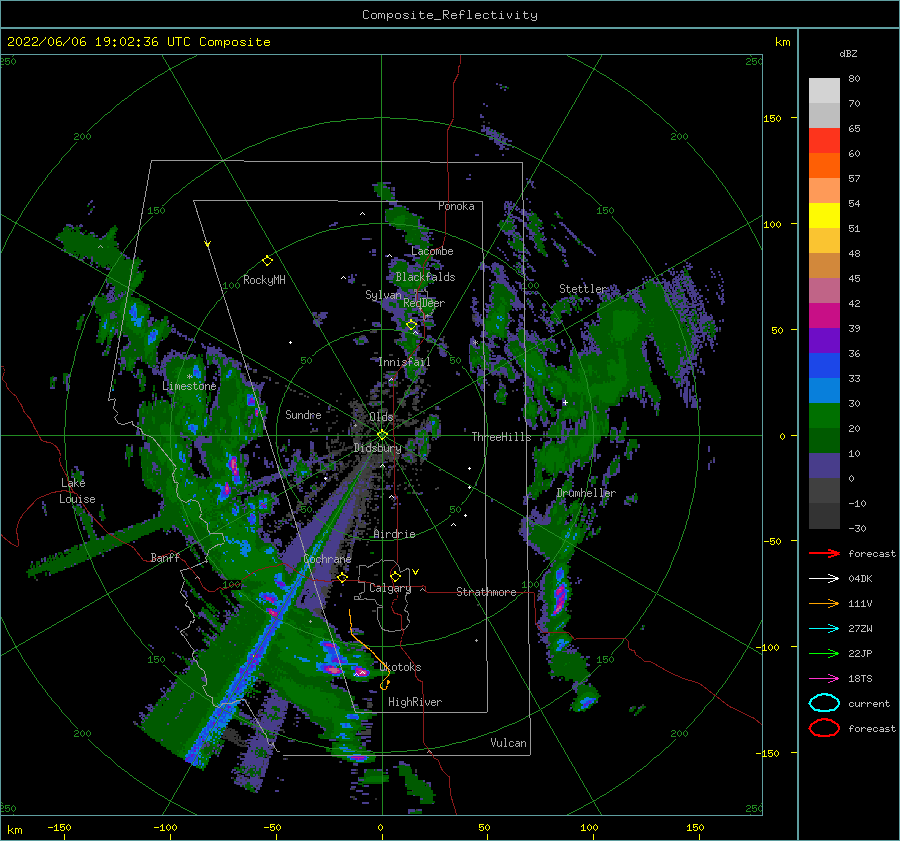The height and width of the screenshot is (841, 900).
Task: Click the Lacombe label
Action: (432, 251)
